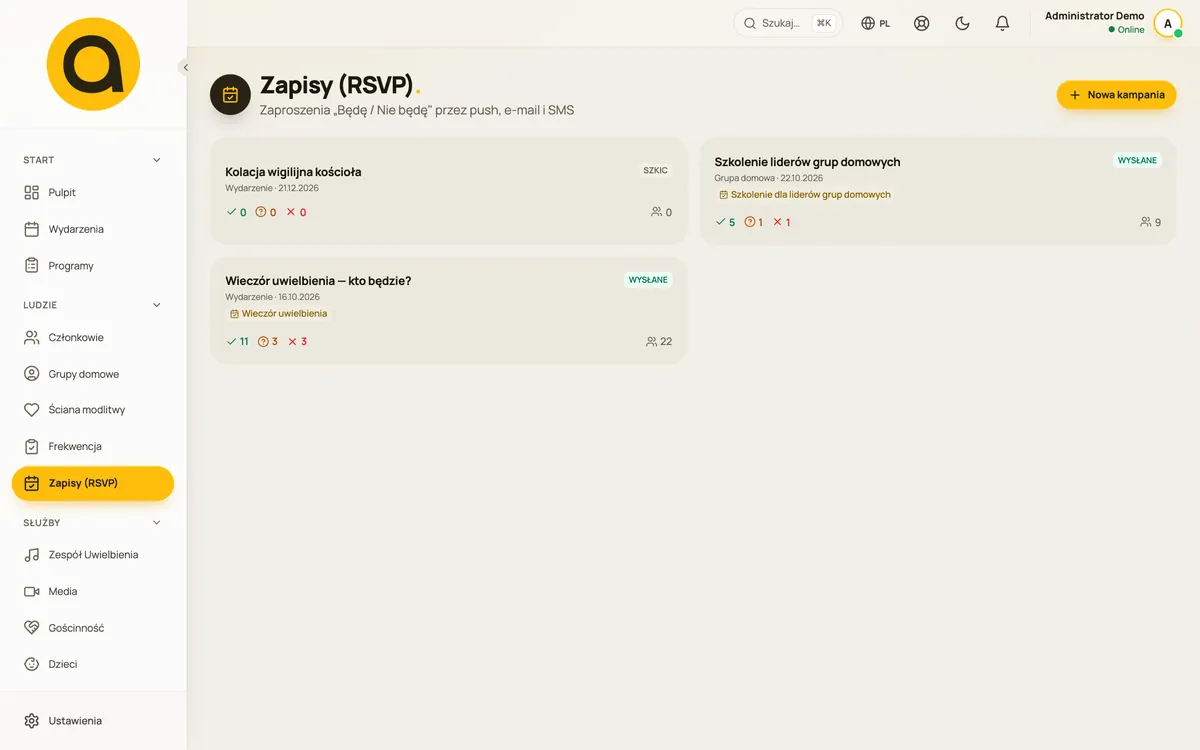This screenshot has width=1200, height=750.
Task: Click declined count 3 on Wieczór card
Action: coord(298,342)
